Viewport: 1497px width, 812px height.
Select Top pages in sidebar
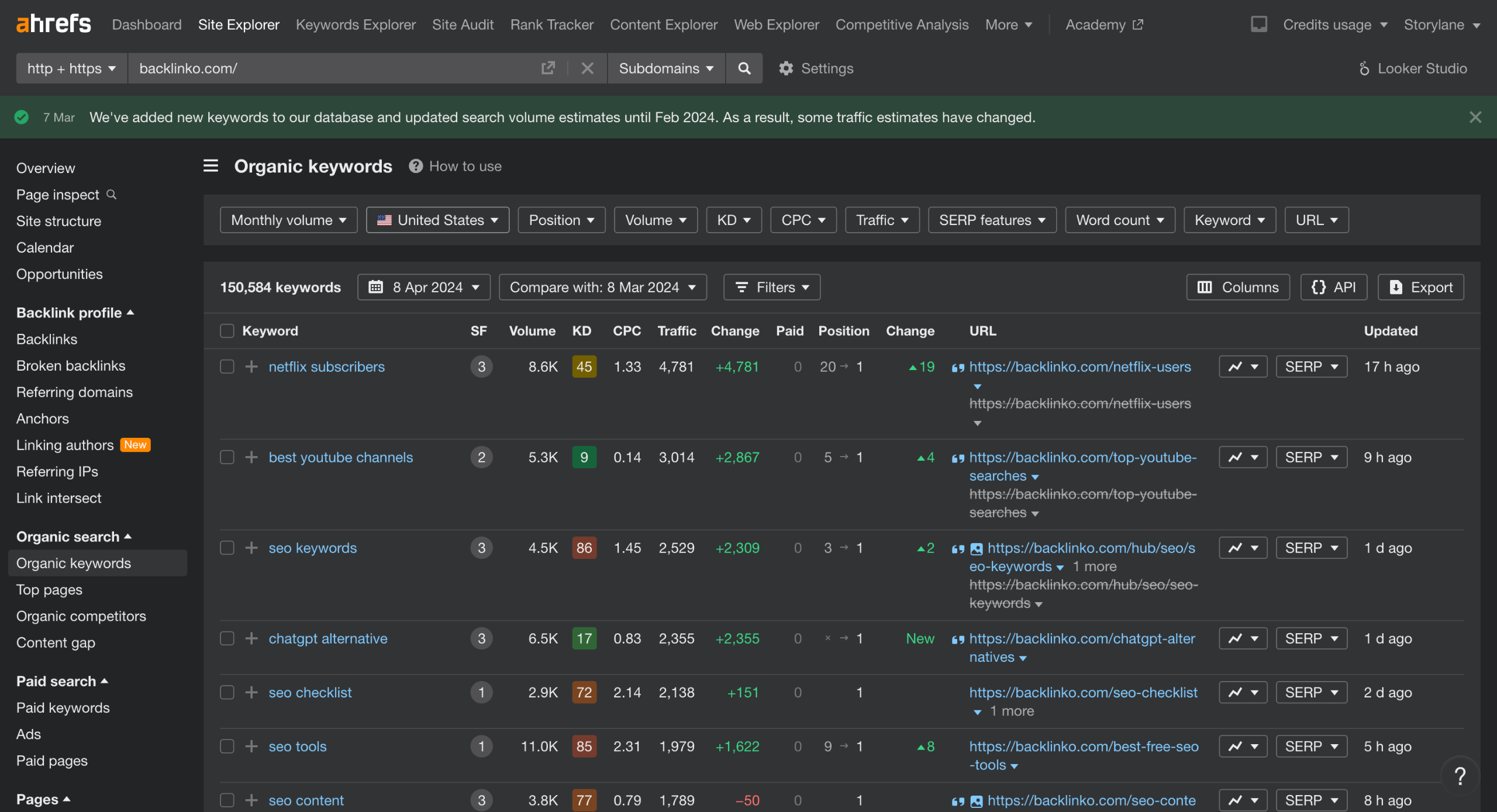[49, 589]
